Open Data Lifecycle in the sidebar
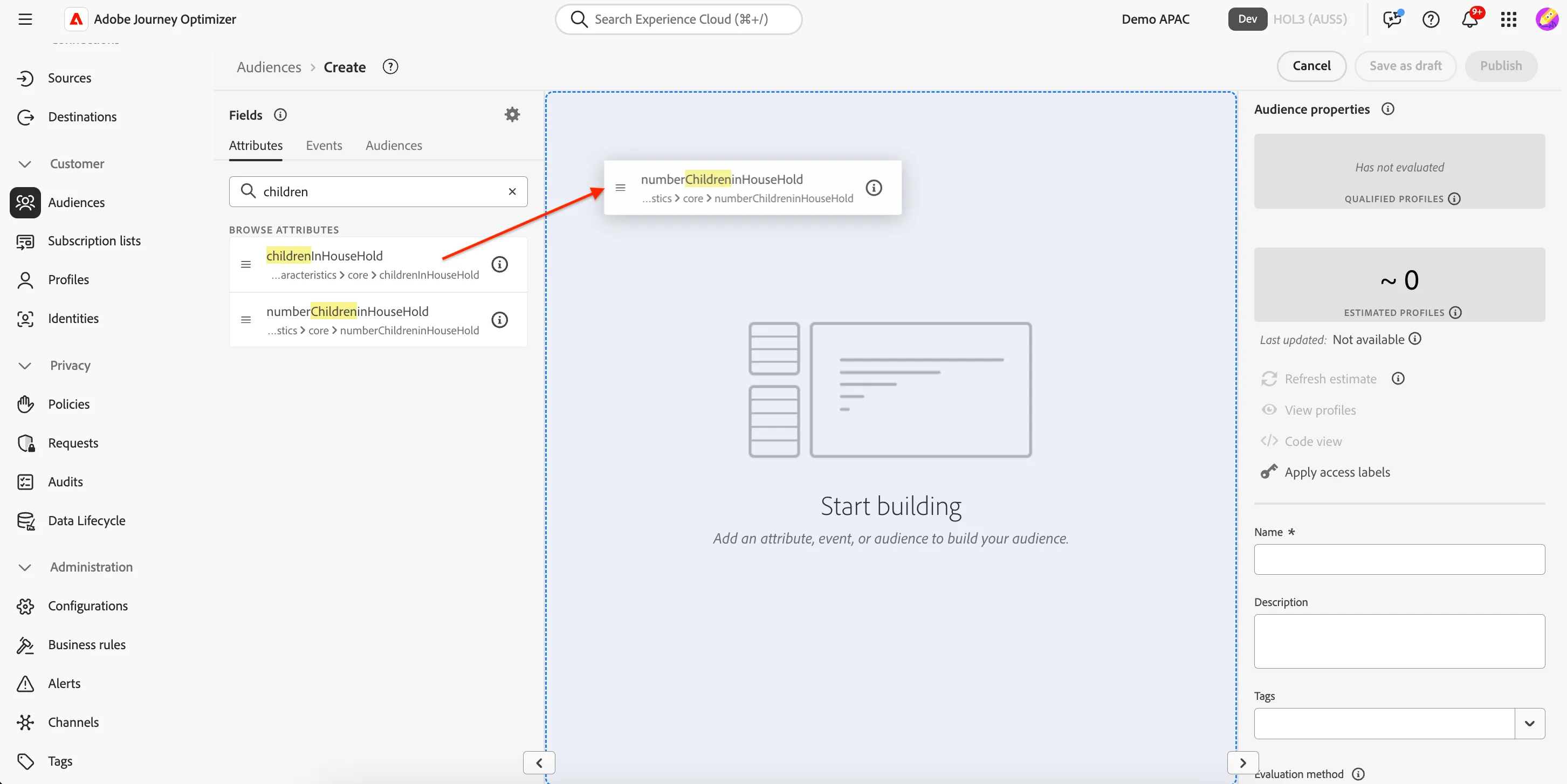 86,521
